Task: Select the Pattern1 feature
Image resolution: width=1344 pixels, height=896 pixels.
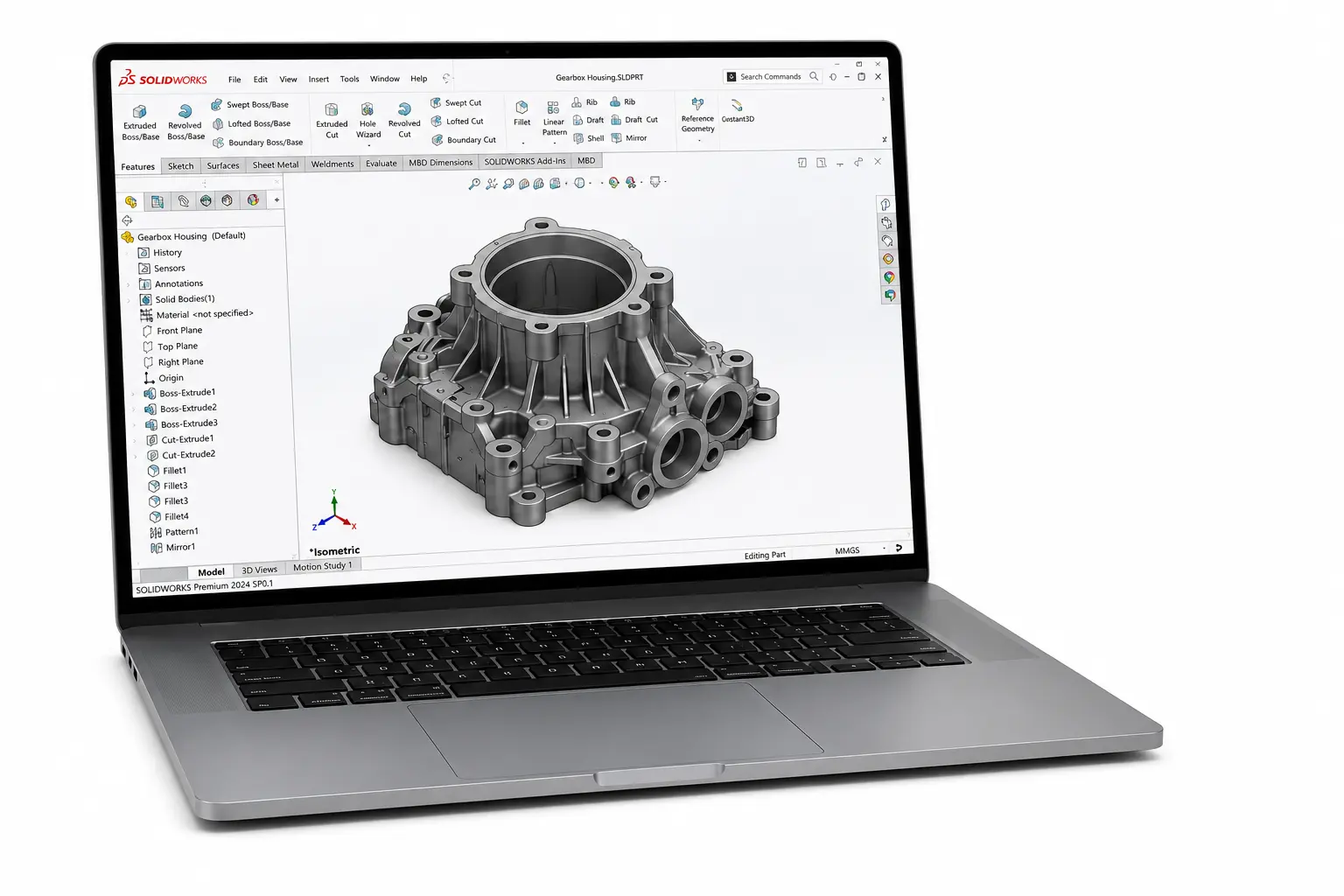Action: (x=174, y=532)
